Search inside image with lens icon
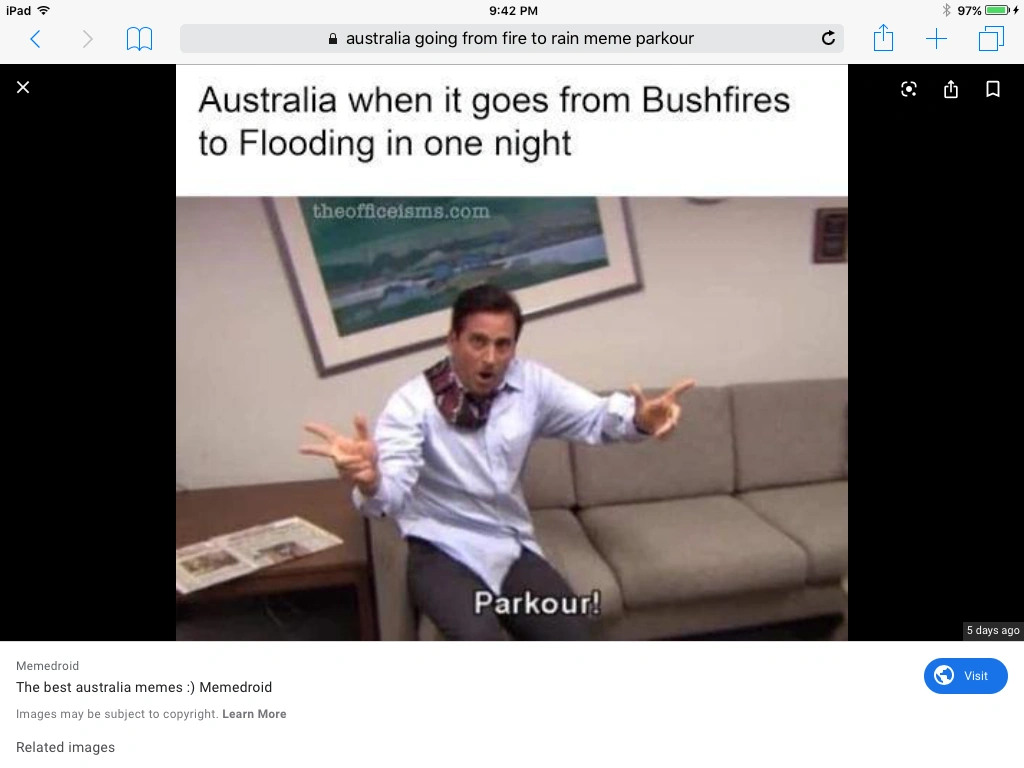This screenshot has height=768, width=1024. pyautogui.click(x=908, y=89)
